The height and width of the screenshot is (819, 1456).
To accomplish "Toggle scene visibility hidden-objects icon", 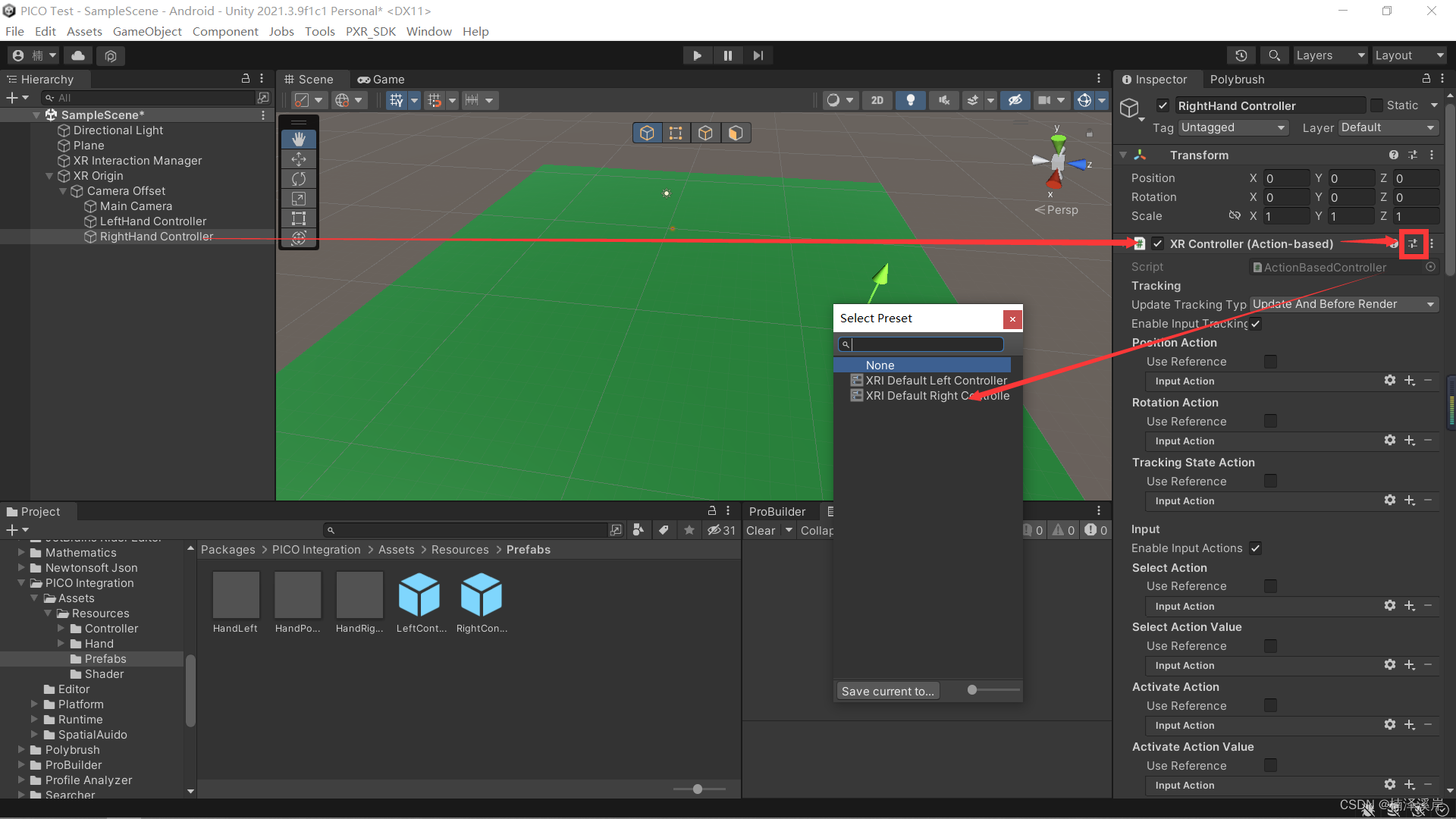I will pos(1015,100).
